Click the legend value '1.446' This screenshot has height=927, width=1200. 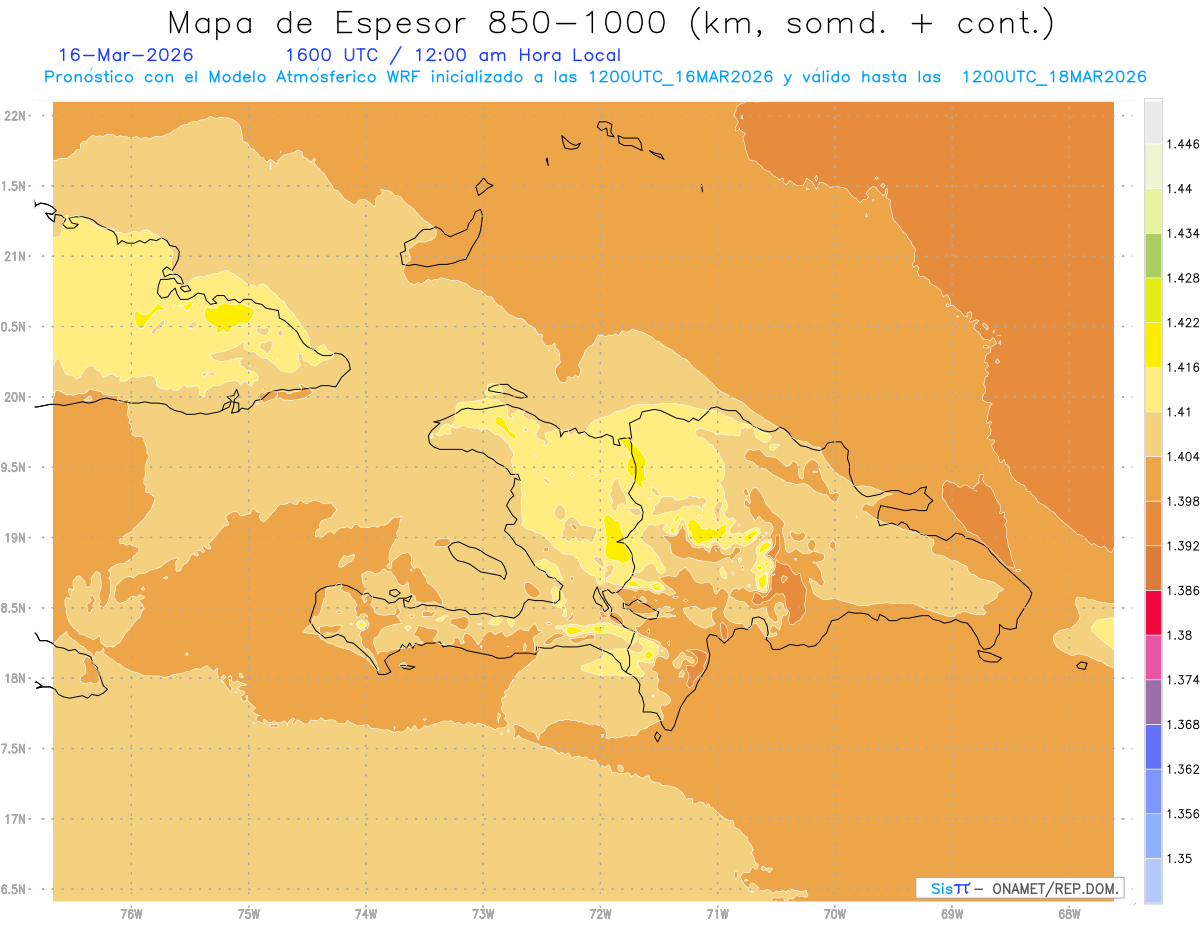[1183, 144]
